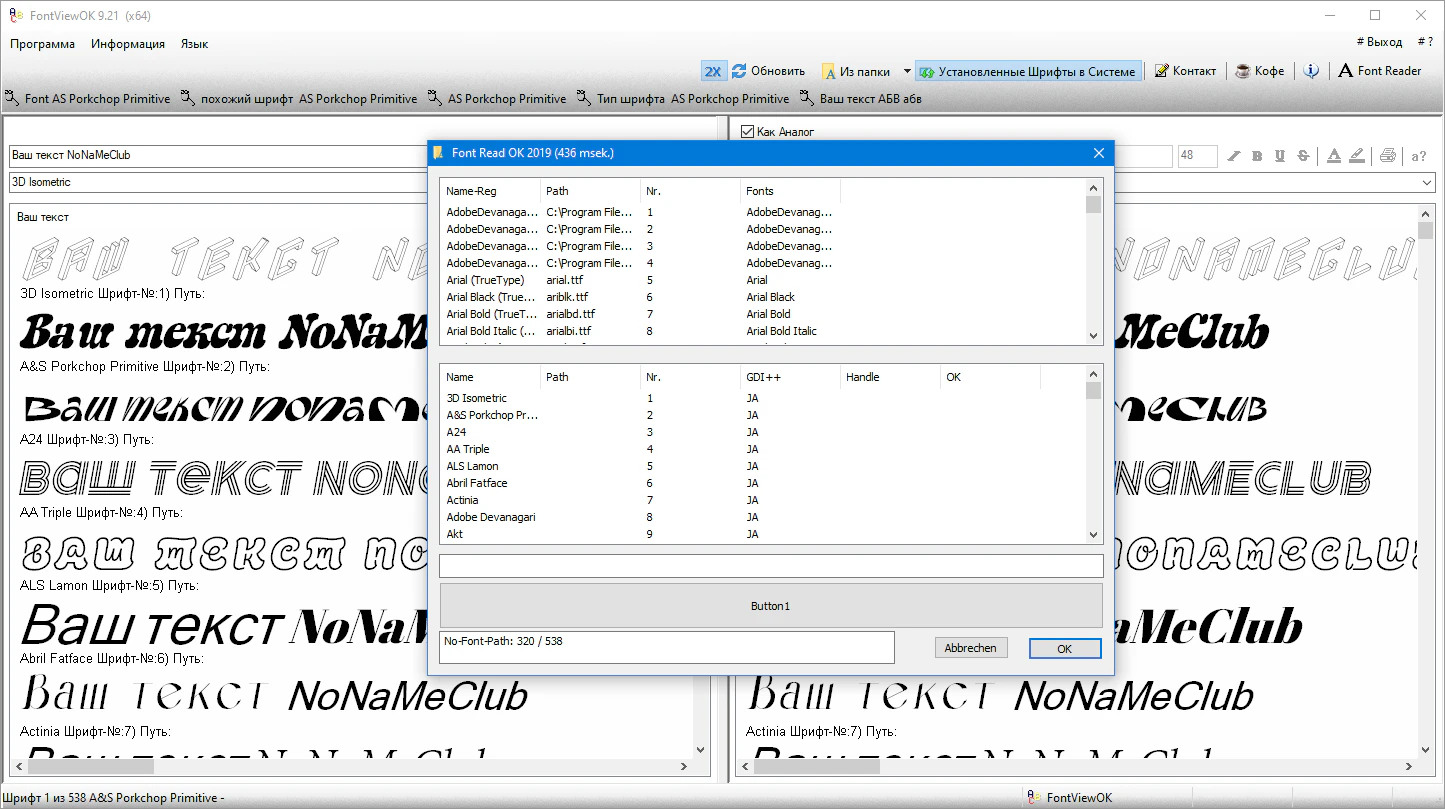
Task: Select the ALS Lamon list row
Action: click(472, 466)
